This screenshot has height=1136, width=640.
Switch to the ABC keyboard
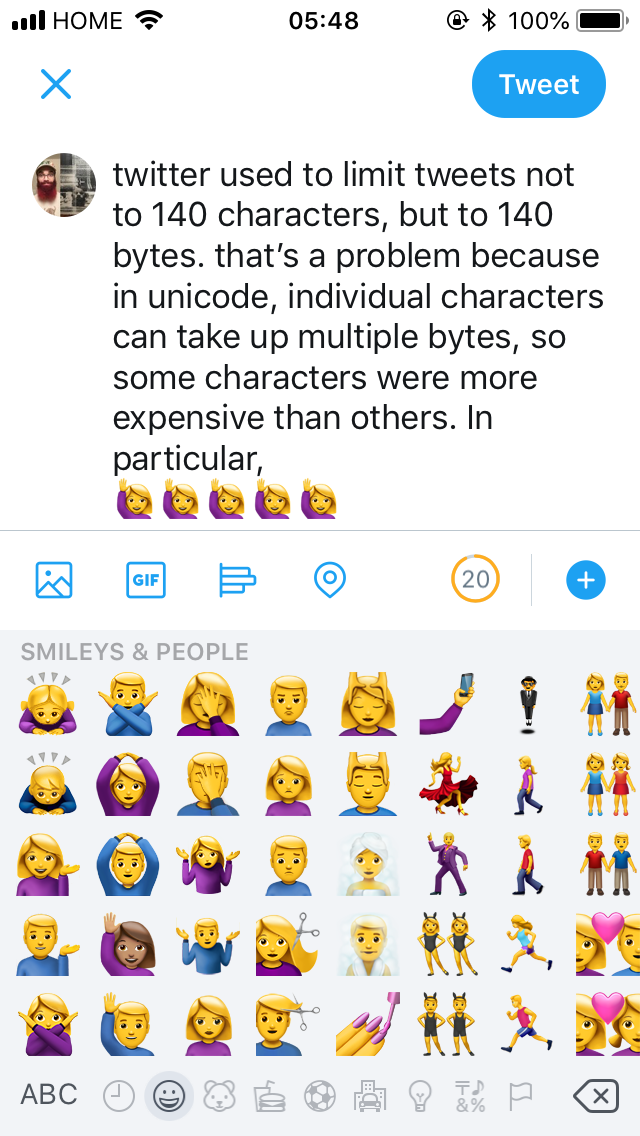[49, 1094]
